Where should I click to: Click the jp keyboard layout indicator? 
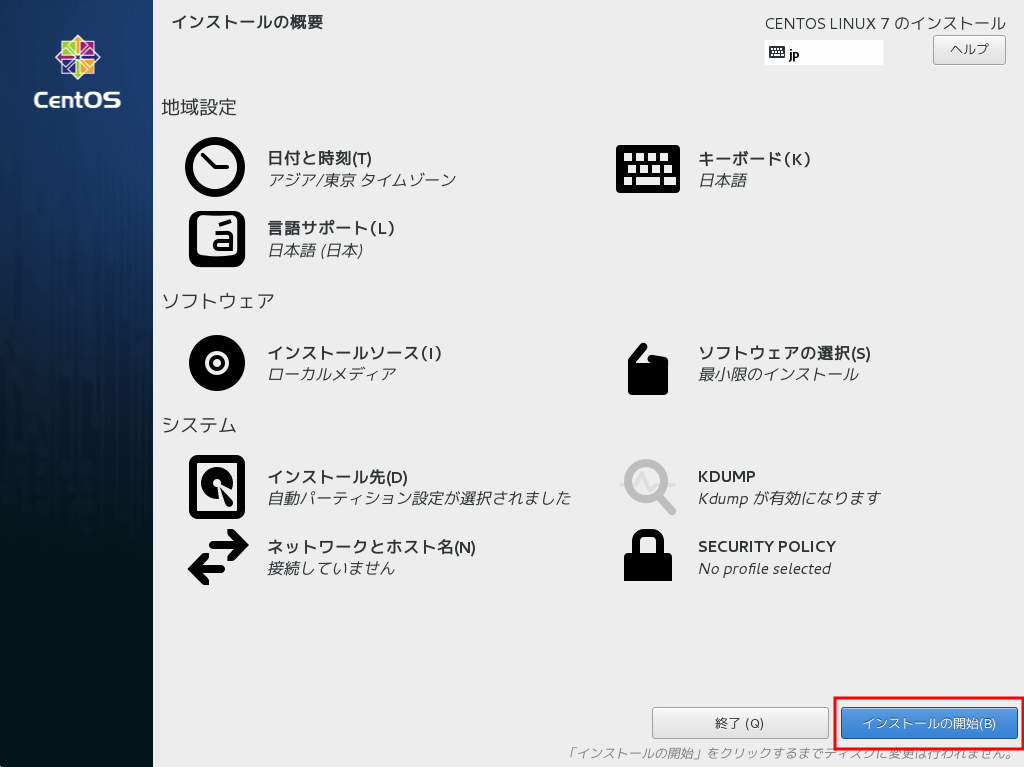[824, 53]
